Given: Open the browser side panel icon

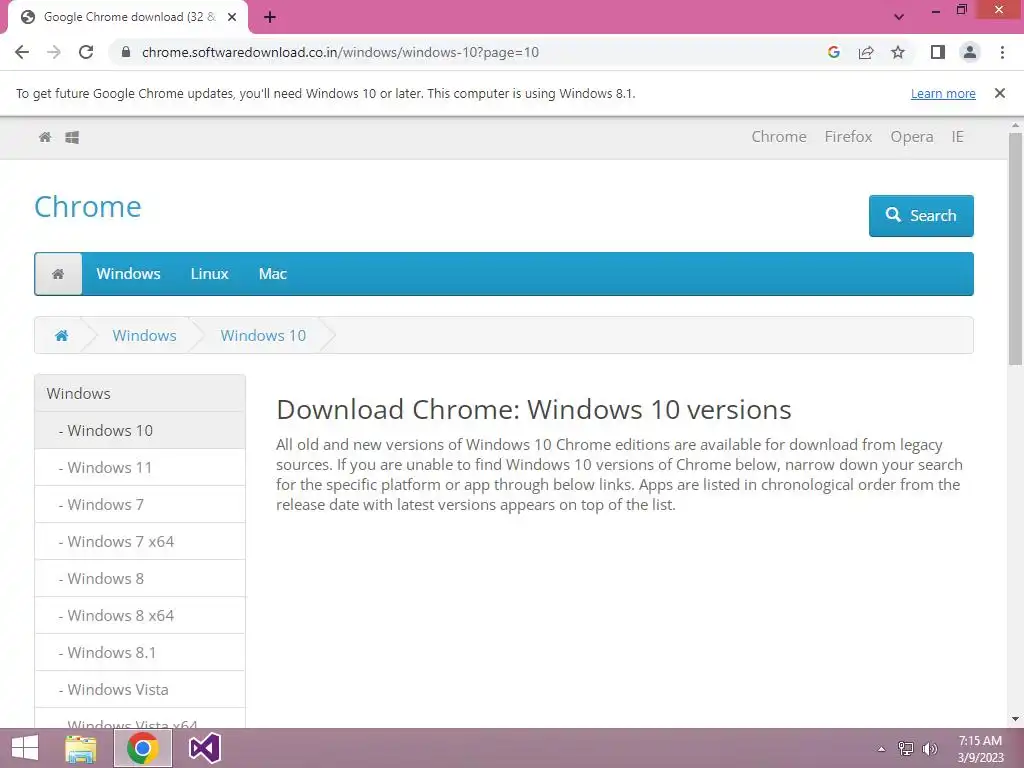Looking at the screenshot, I should [x=938, y=52].
